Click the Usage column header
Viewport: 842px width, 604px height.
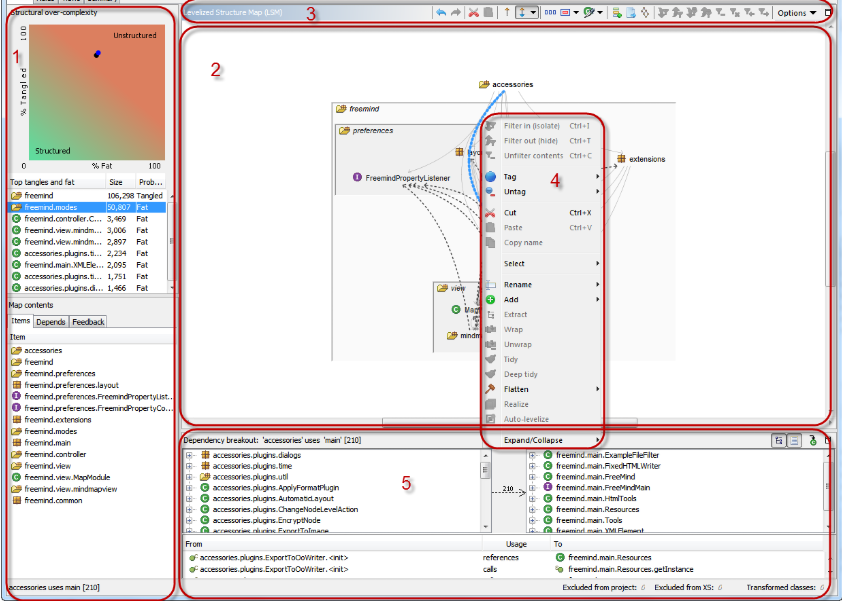pyautogui.click(x=516, y=544)
